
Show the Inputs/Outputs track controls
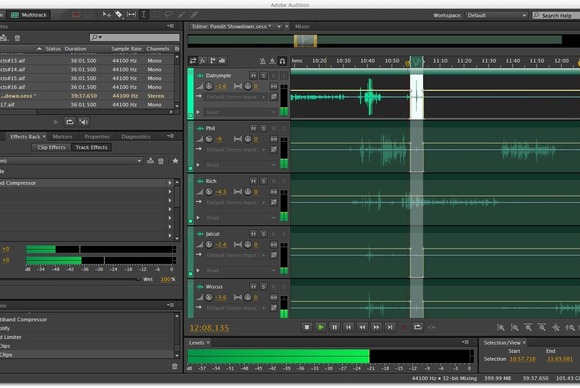click(193, 61)
